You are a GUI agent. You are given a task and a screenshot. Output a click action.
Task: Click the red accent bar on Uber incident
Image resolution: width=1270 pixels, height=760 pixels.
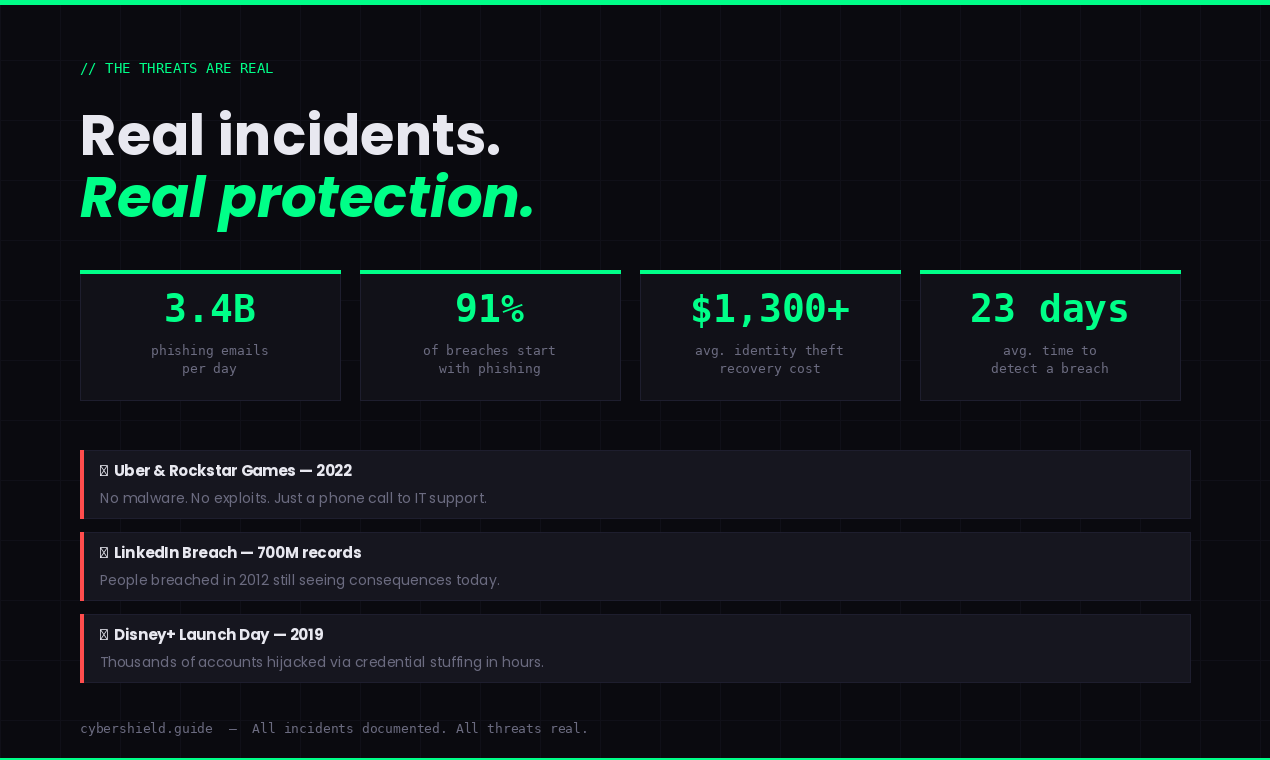pyautogui.click(x=81, y=484)
